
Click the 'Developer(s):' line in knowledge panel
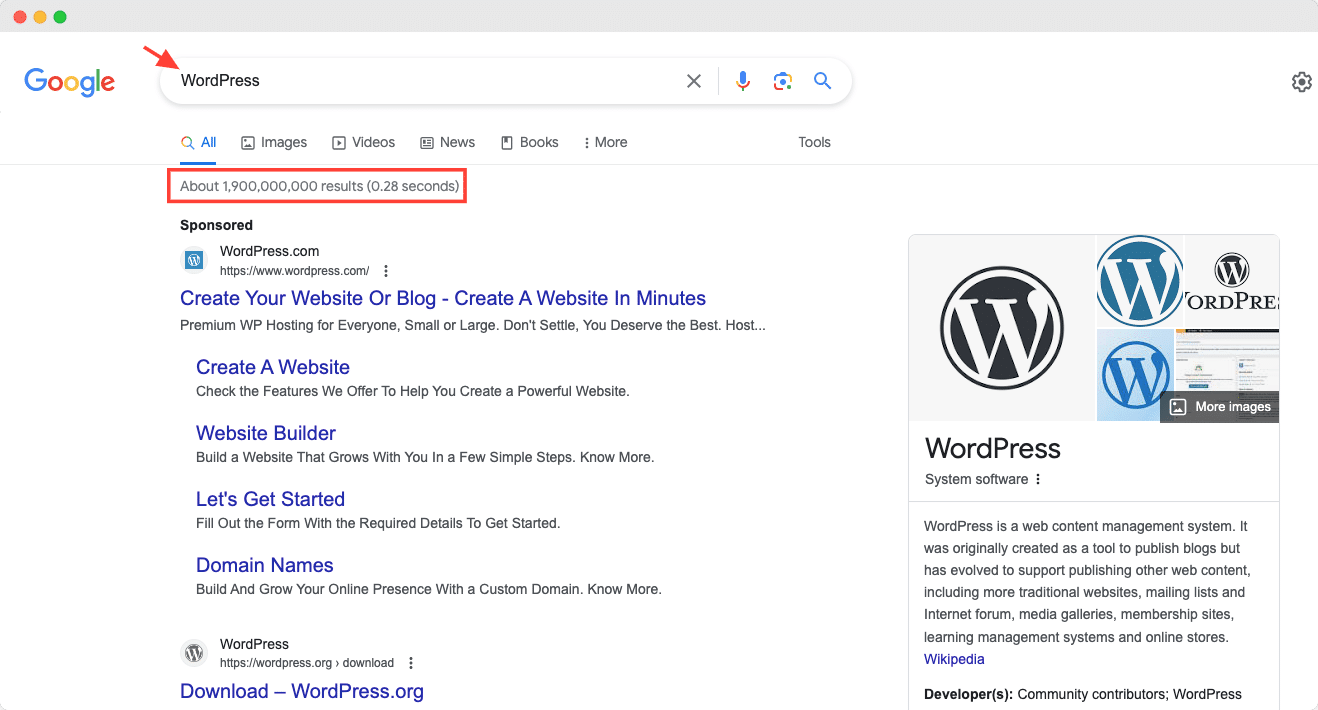point(1083,694)
